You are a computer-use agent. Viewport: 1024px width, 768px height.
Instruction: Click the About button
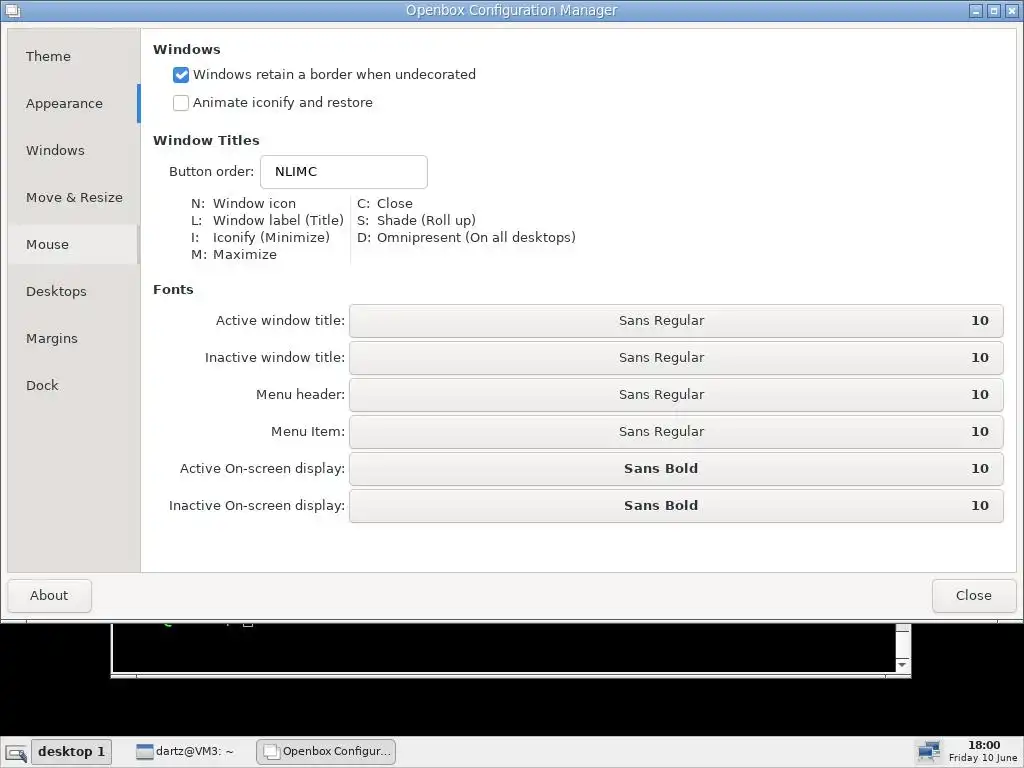(x=50, y=596)
